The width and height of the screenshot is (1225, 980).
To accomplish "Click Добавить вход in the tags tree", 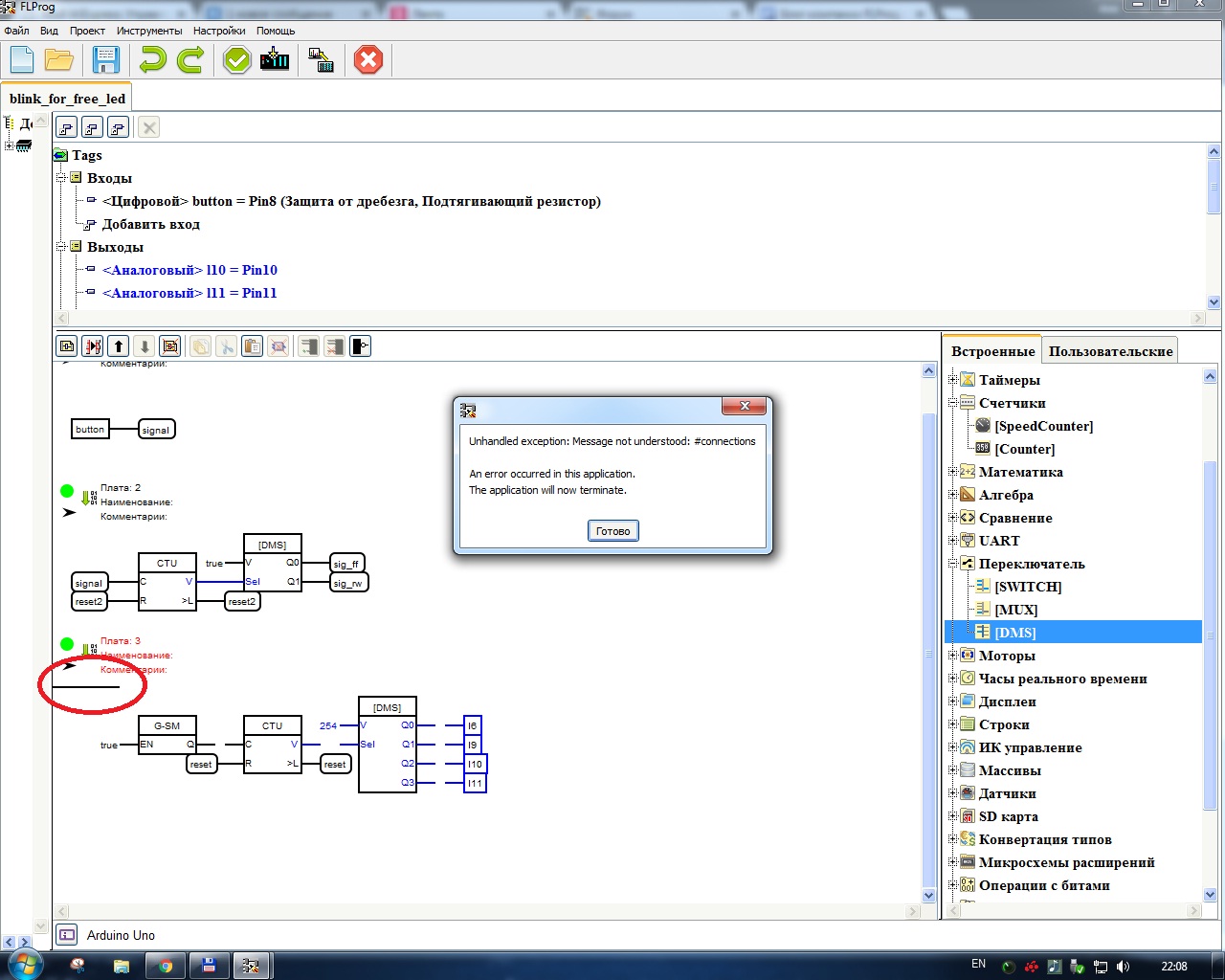I will point(151,224).
